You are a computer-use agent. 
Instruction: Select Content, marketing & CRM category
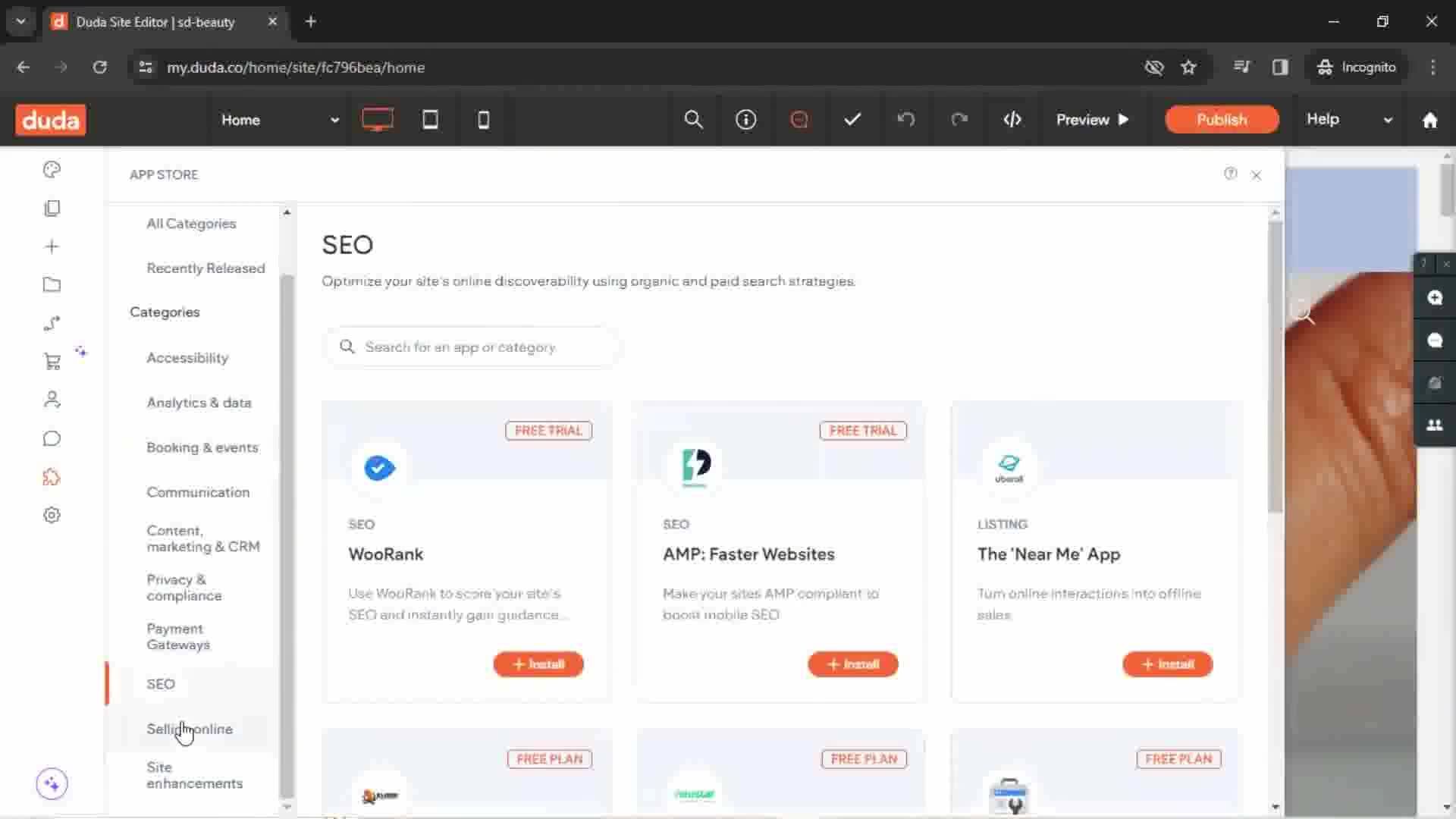point(202,538)
